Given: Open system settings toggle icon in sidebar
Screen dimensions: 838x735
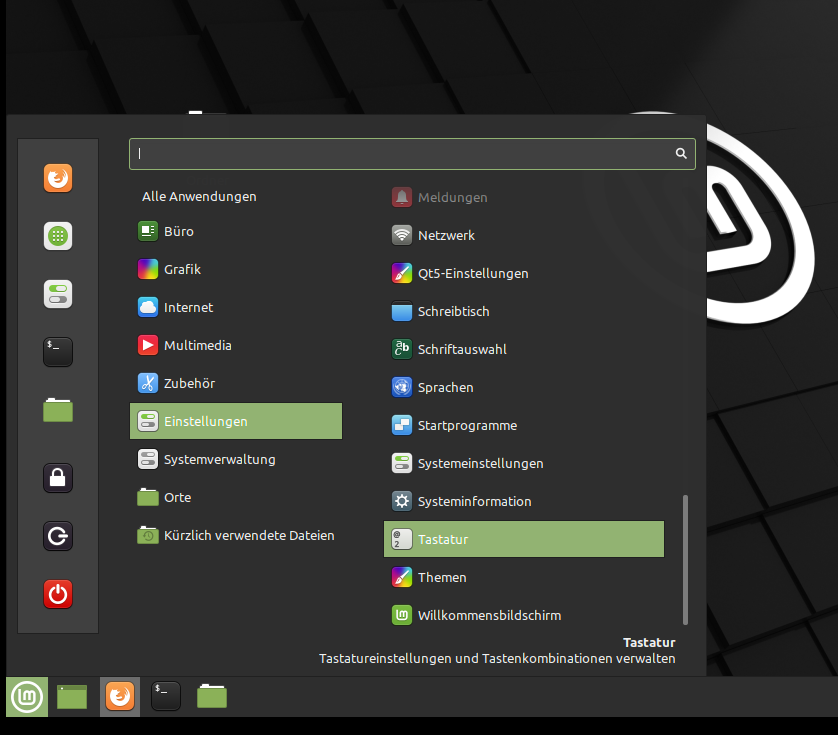Looking at the screenshot, I should coord(58,294).
